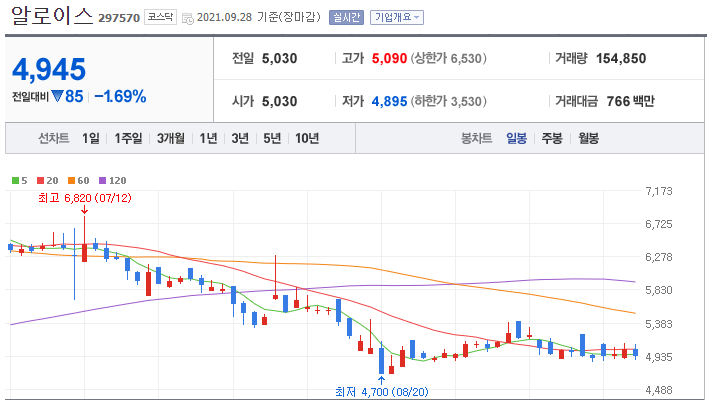Screen dimensions: 707x400
Task: Click the 4,488 price axis label
Action: 659,390
